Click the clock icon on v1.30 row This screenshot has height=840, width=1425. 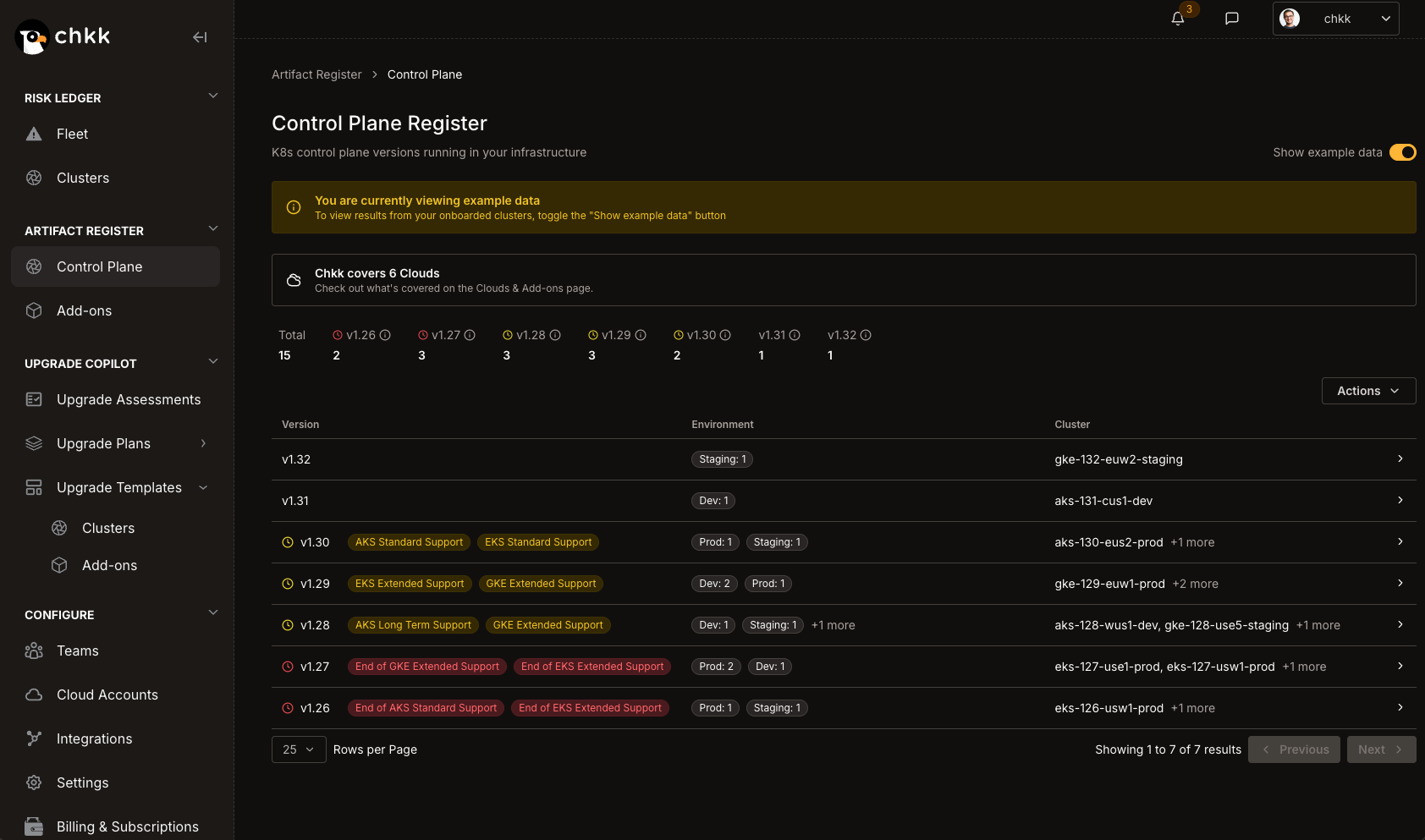tap(288, 542)
